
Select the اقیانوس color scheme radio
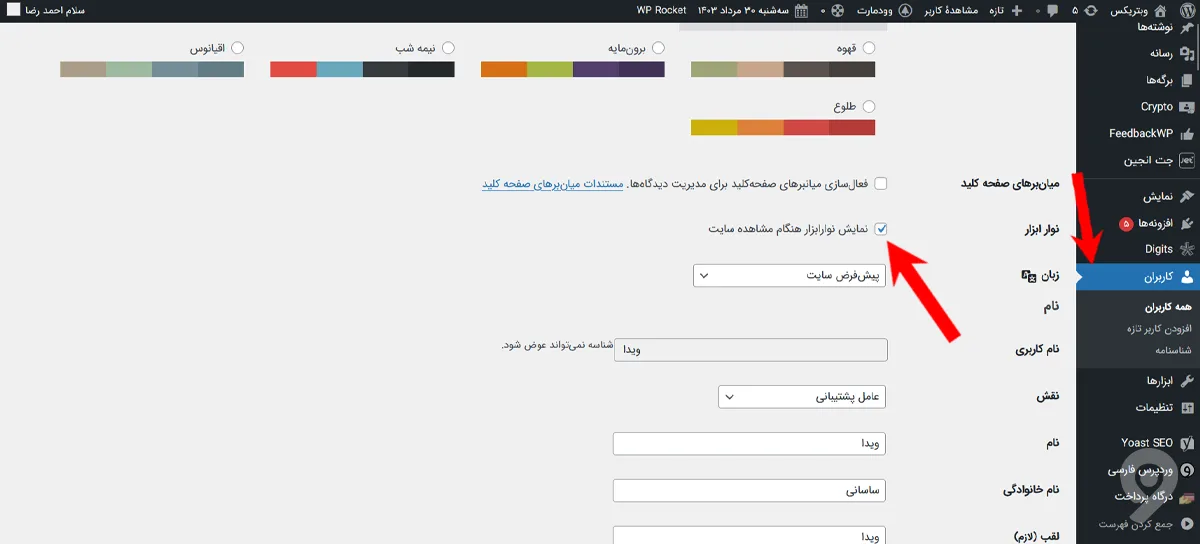tap(237, 48)
